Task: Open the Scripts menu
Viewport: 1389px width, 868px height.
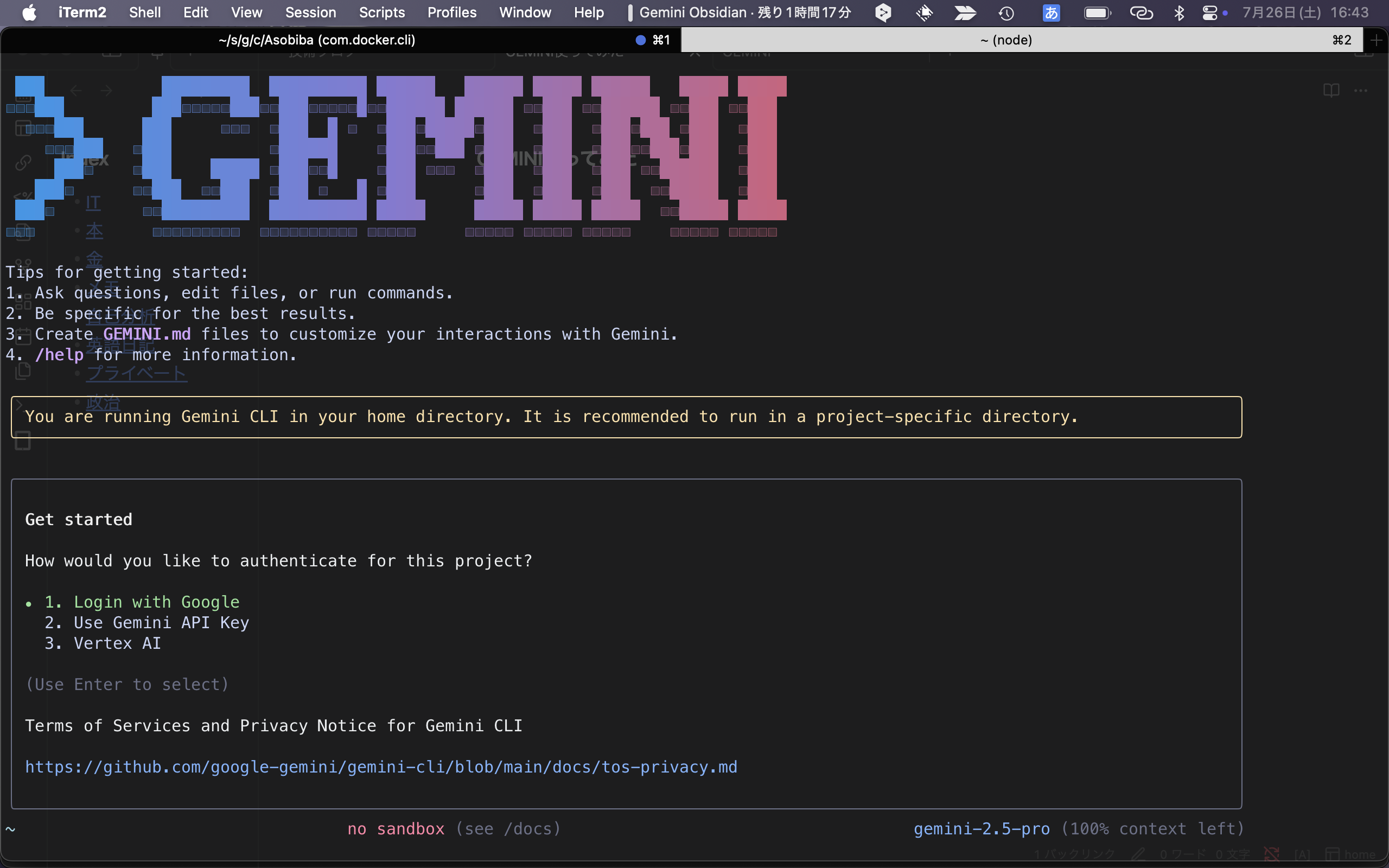Action: (381, 12)
